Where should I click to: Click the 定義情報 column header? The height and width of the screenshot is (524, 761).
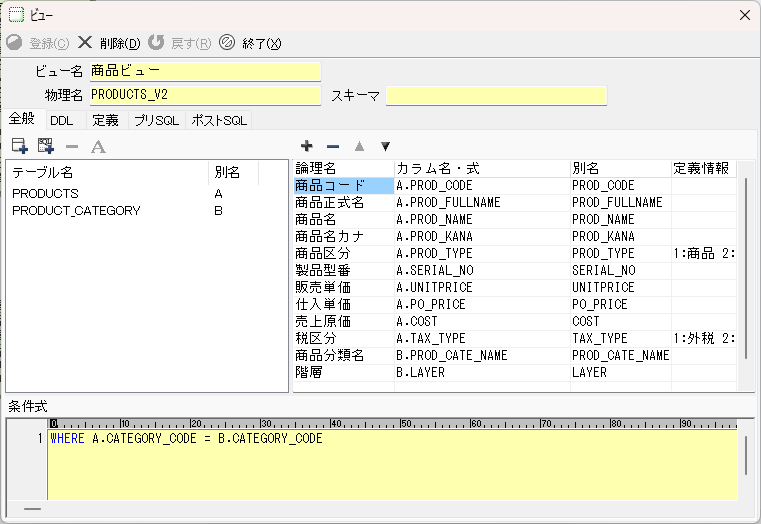point(703,168)
